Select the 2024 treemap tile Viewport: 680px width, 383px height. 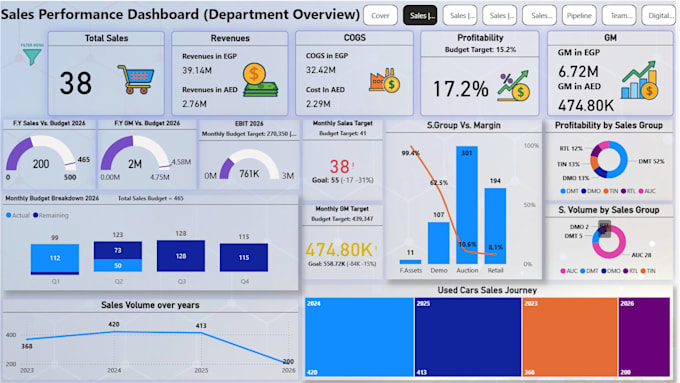point(359,337)
